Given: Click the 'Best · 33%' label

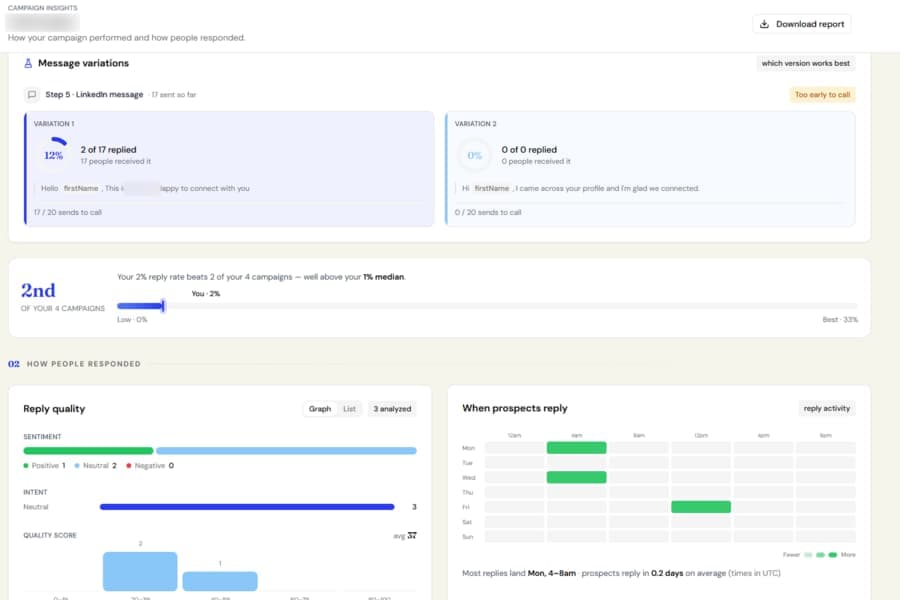Looking at the screenshot, I should coord(840,320).
